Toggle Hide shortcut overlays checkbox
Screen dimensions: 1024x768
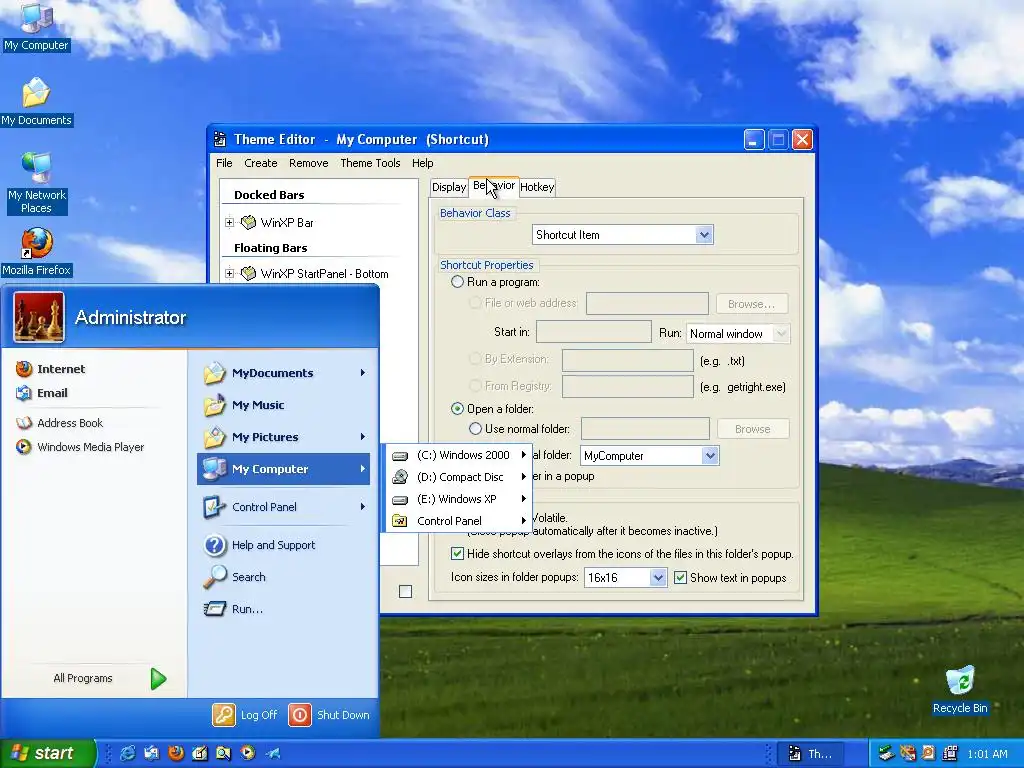[457, 554]
